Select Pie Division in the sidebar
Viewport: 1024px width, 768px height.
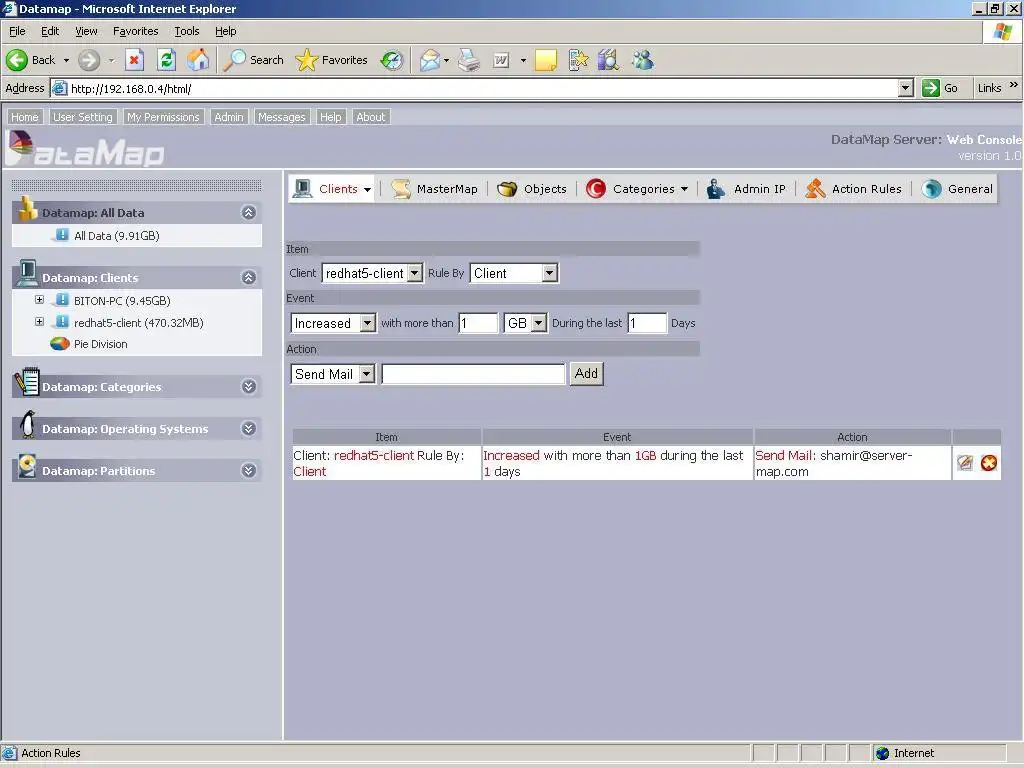(x=100, y=344)
